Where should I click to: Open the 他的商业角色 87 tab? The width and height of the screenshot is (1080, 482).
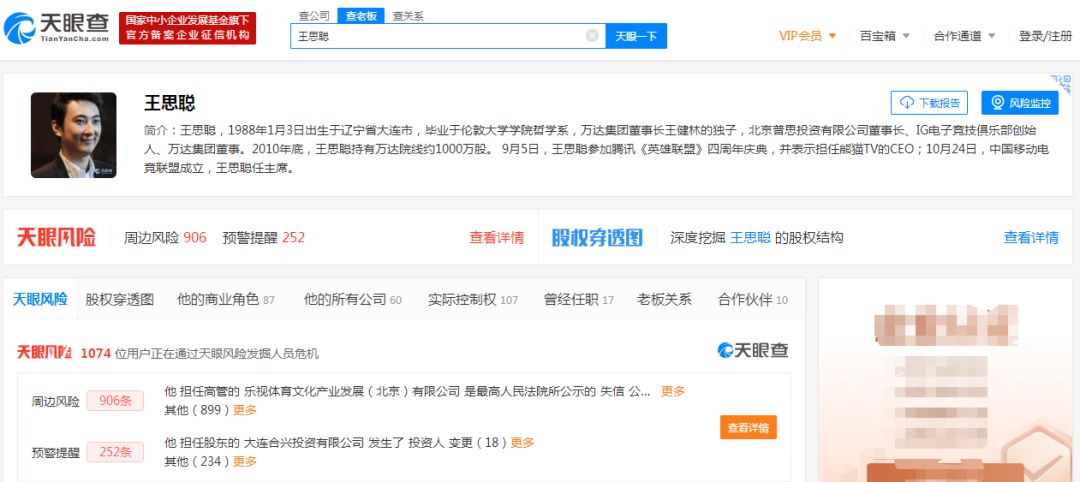pyautogui.click(x=226, y=300)
